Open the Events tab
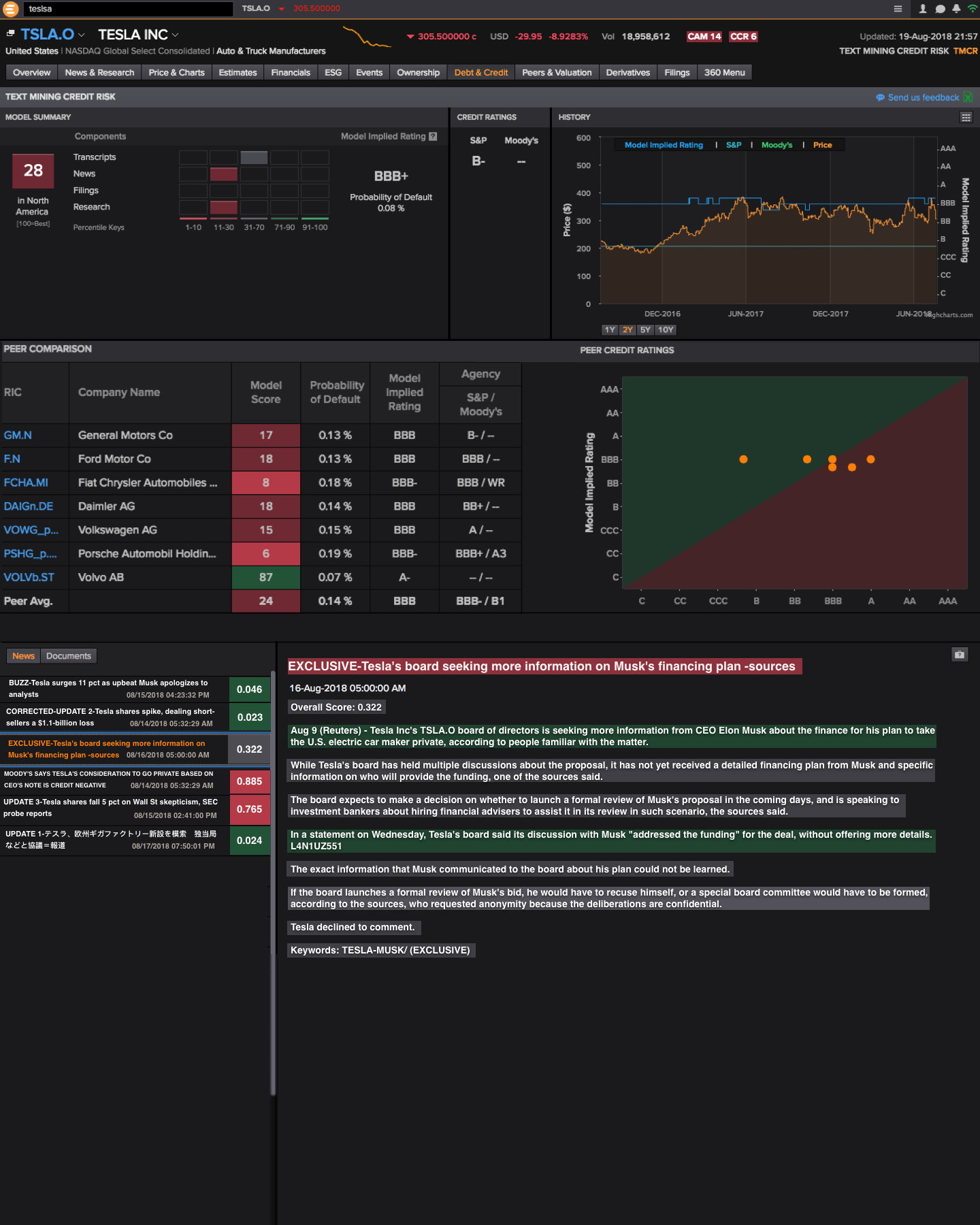This screenshot has width=980, height=1225. [x=369, y=73]
